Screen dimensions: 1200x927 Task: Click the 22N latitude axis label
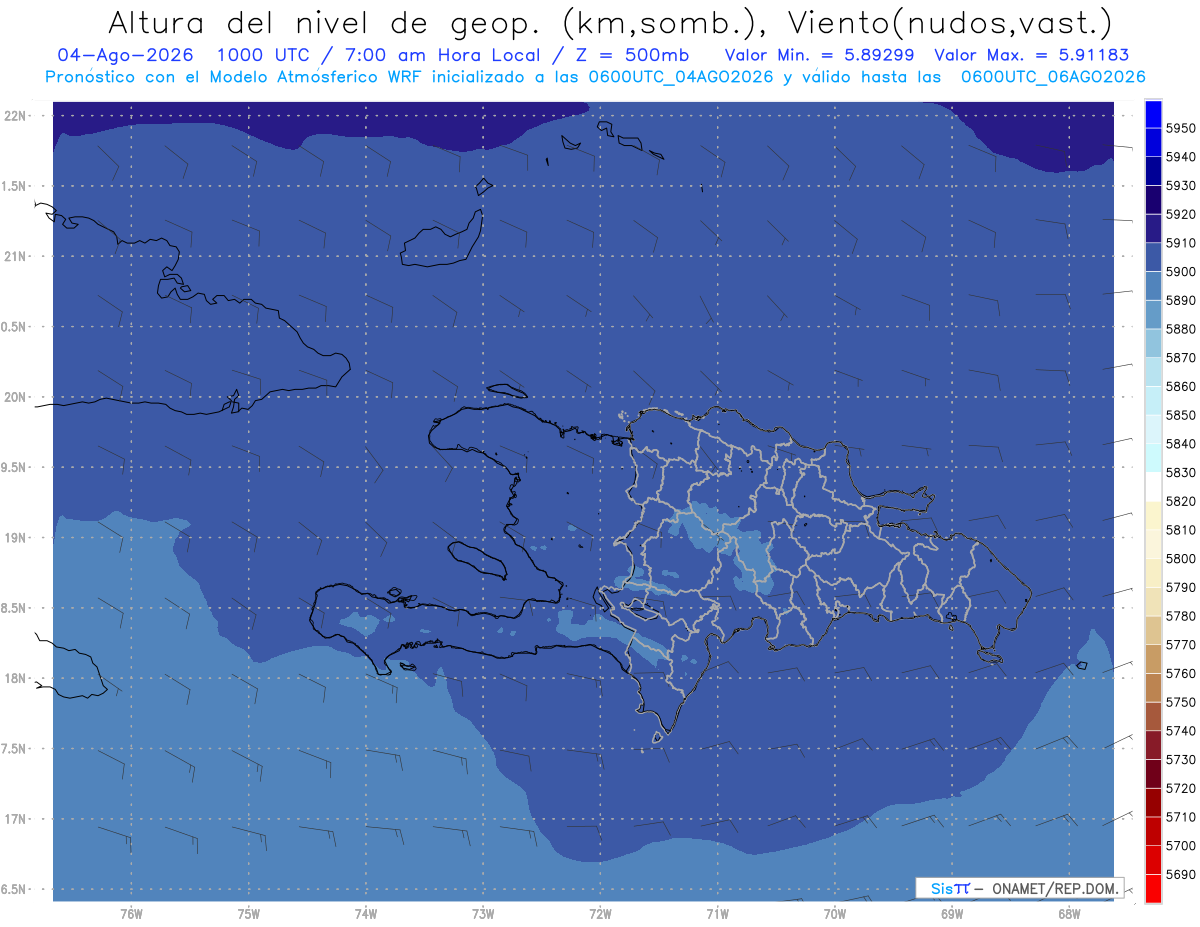coord(17,116)
